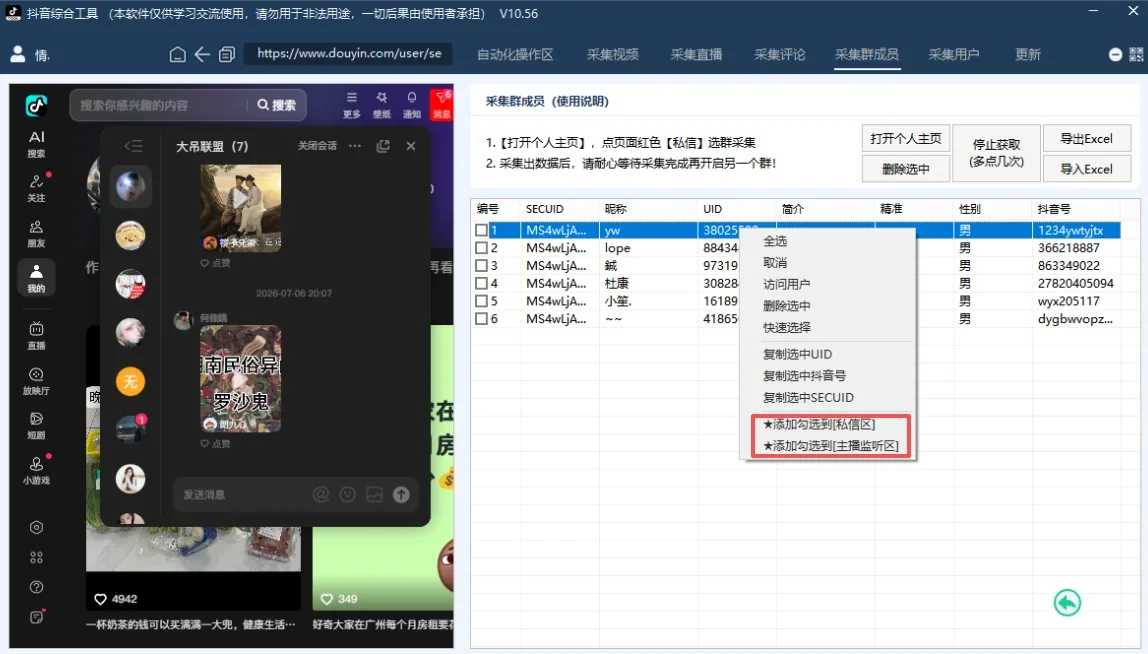Open the red 消息 icon
The image size is (1148, 654).
(441, 105)
